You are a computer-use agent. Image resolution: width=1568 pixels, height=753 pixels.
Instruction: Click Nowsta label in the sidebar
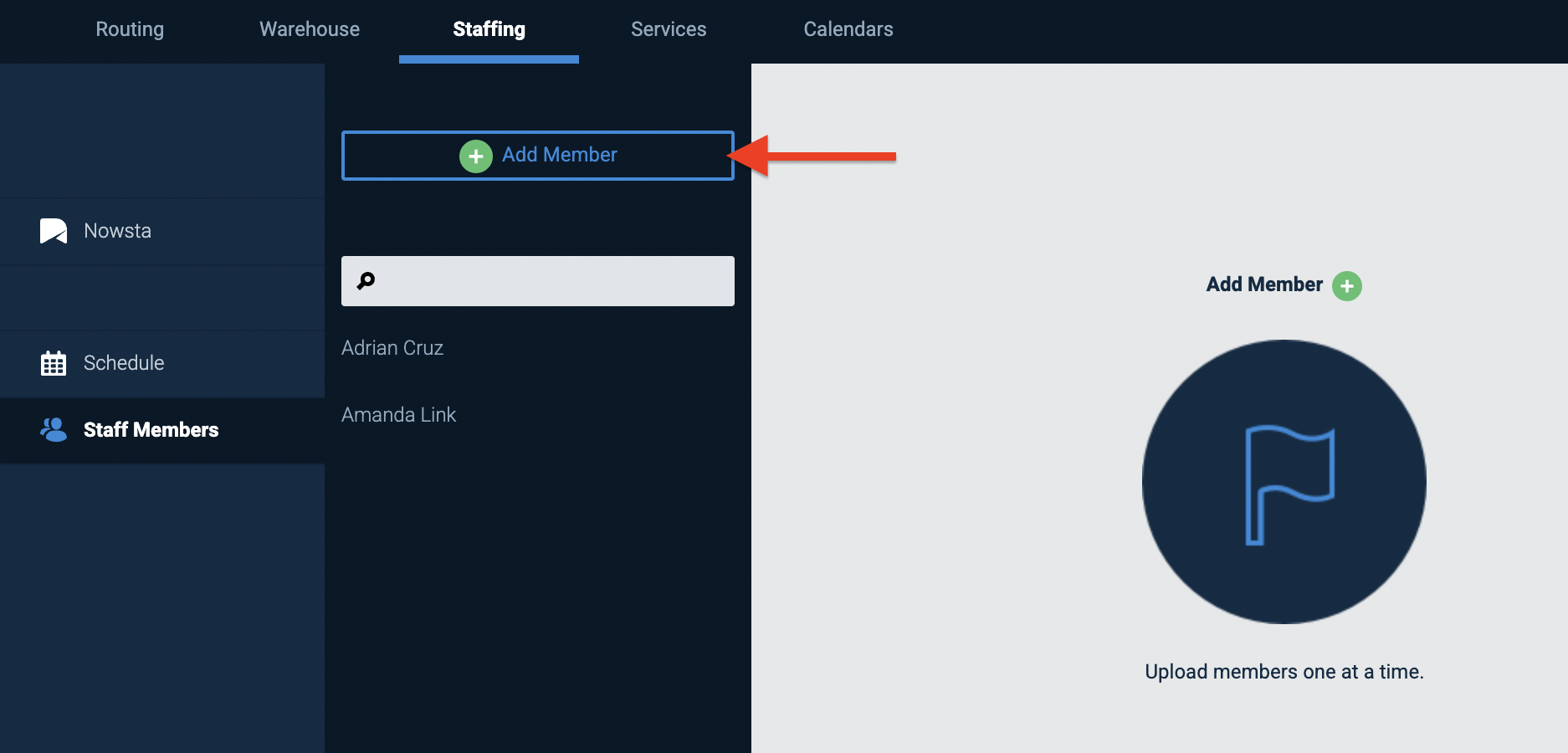118,231
